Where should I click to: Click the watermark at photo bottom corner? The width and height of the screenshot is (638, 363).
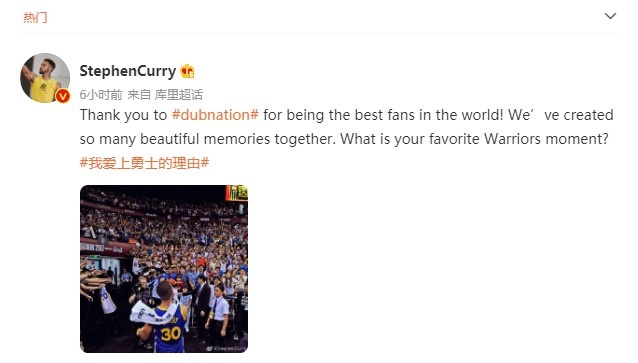[226, 348]
